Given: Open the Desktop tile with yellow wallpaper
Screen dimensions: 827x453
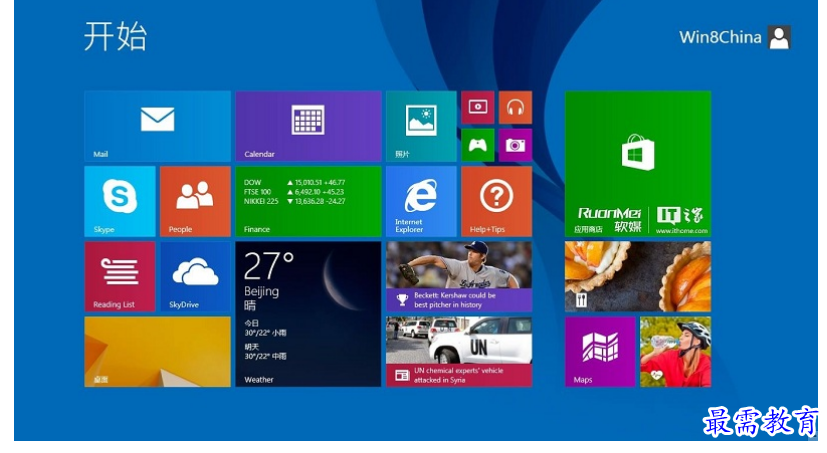Looking at the screenshot, I should (x=157, y=352).
